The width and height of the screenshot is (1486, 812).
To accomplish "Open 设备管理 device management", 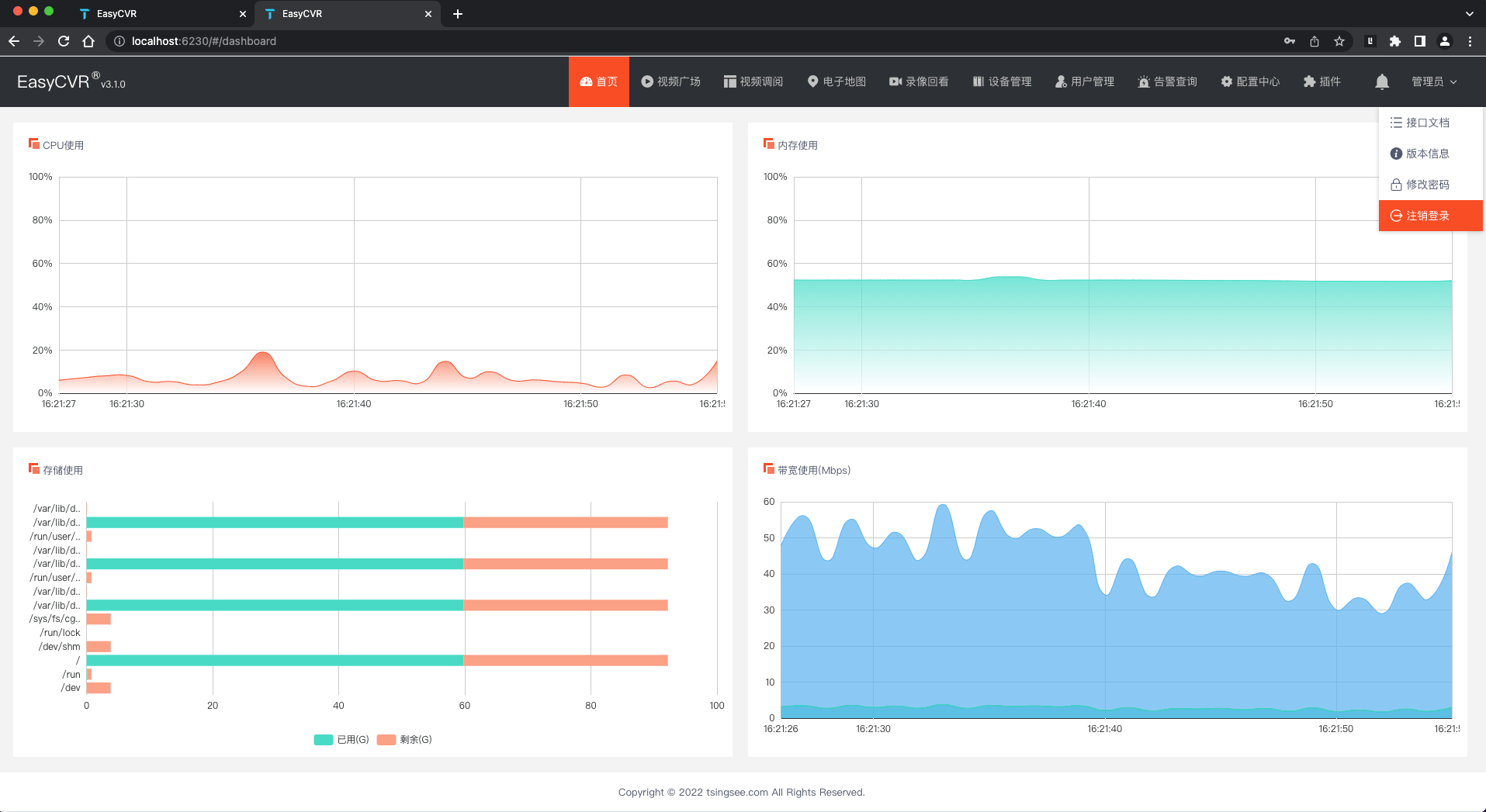I will (x=1002, y=81).
